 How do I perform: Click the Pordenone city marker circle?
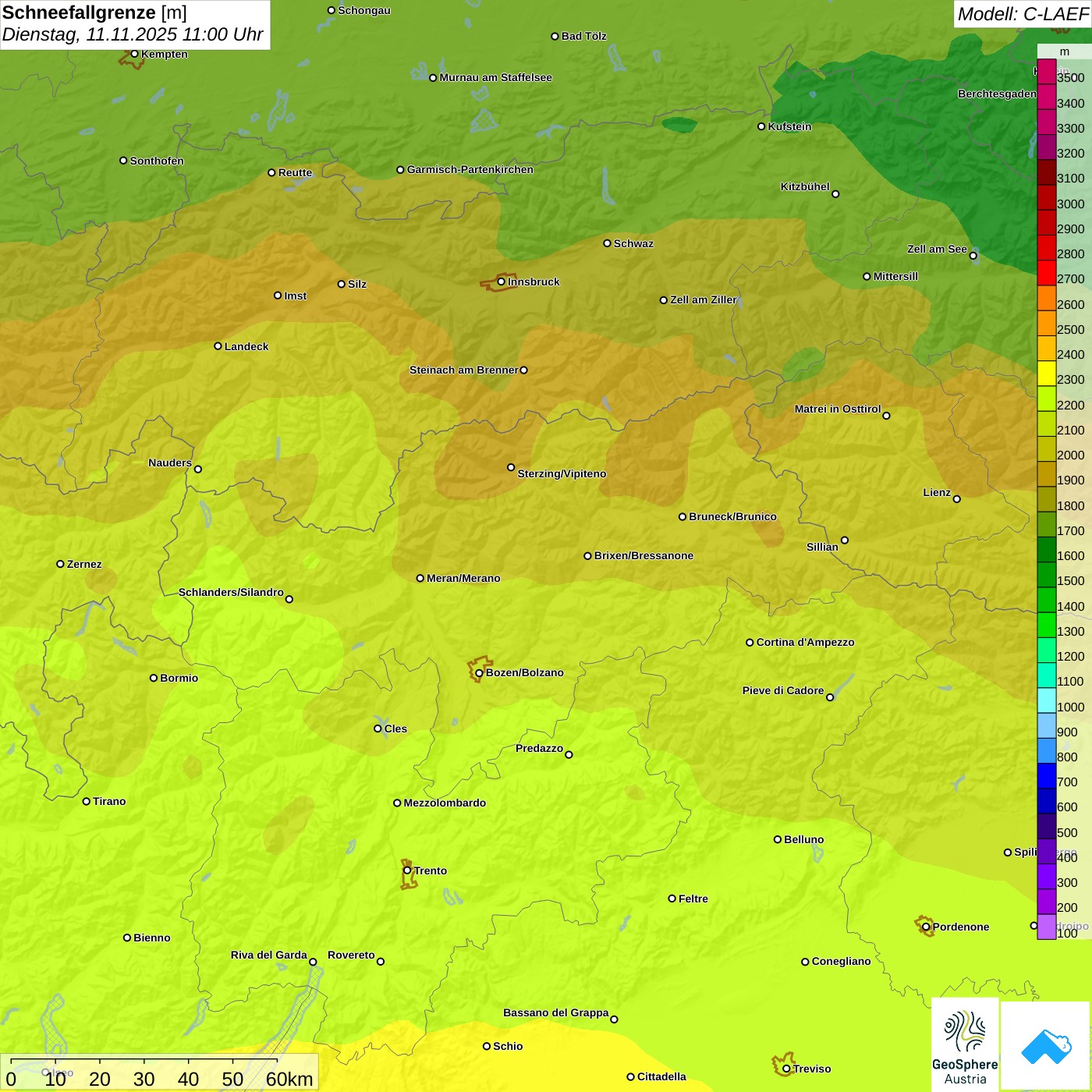click(926, 927)
